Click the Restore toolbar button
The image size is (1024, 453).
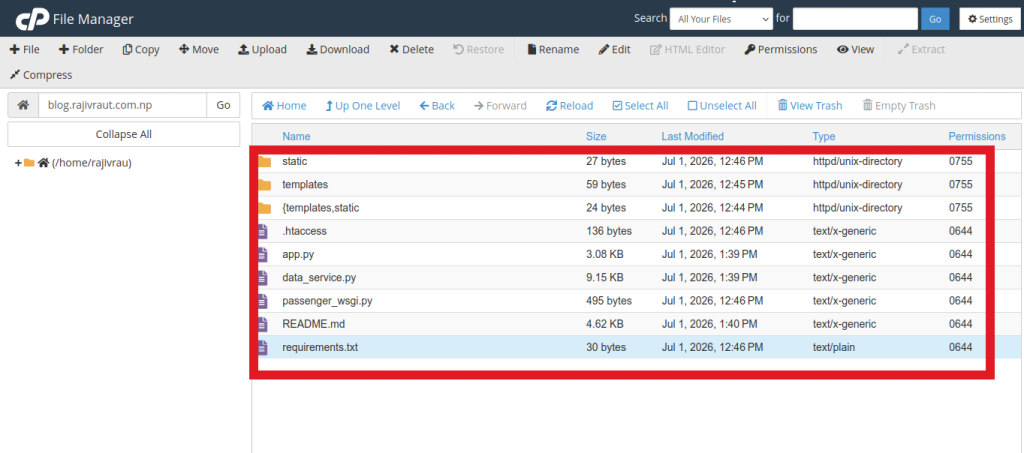click(x=479, y=50)
